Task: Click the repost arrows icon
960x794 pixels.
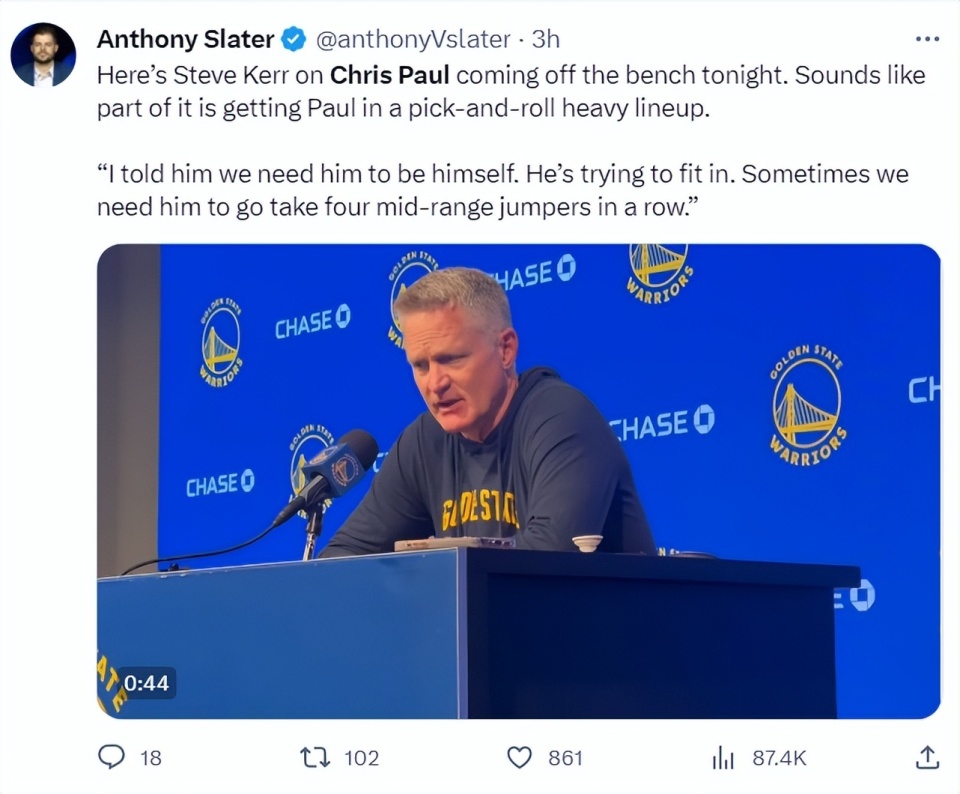Action: tap(317, 758)
